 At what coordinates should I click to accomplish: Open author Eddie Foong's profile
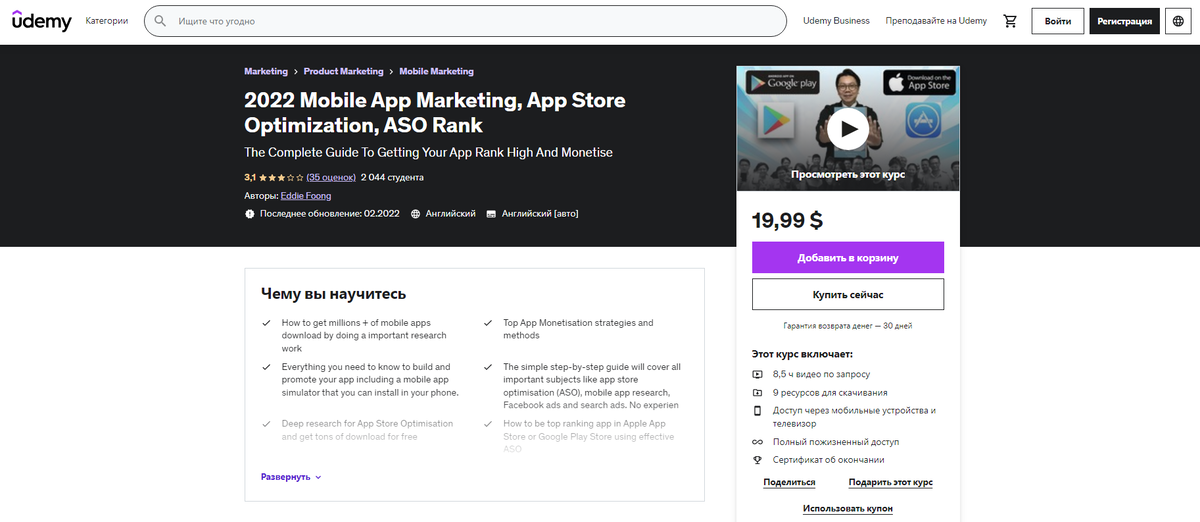pos(306,196)
